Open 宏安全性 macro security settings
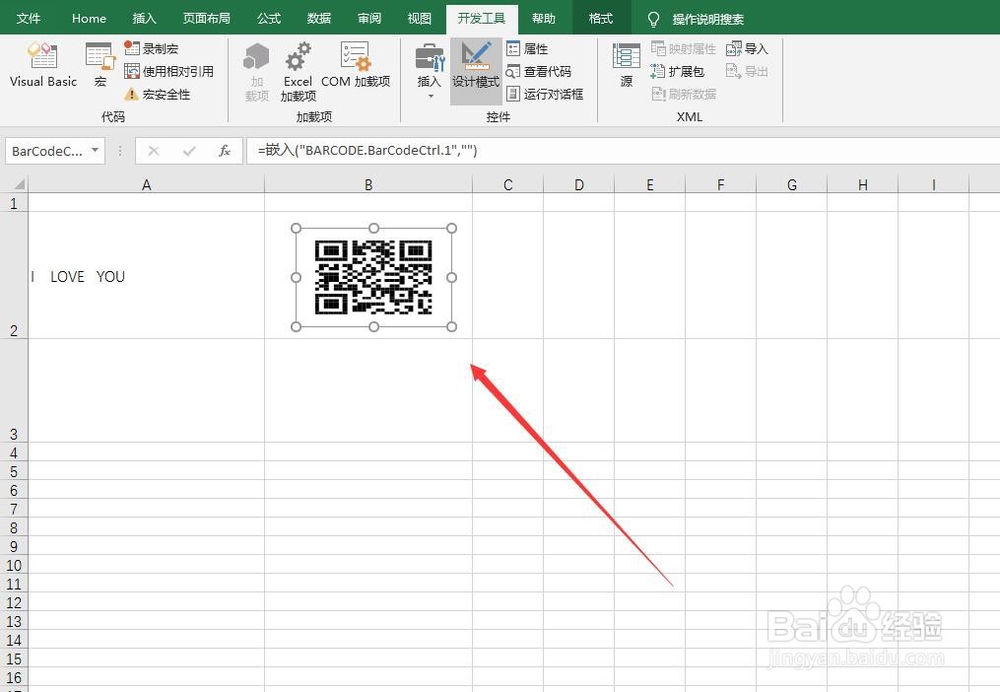Screen dimensions: 1000x692 click(x=157, y=94)
